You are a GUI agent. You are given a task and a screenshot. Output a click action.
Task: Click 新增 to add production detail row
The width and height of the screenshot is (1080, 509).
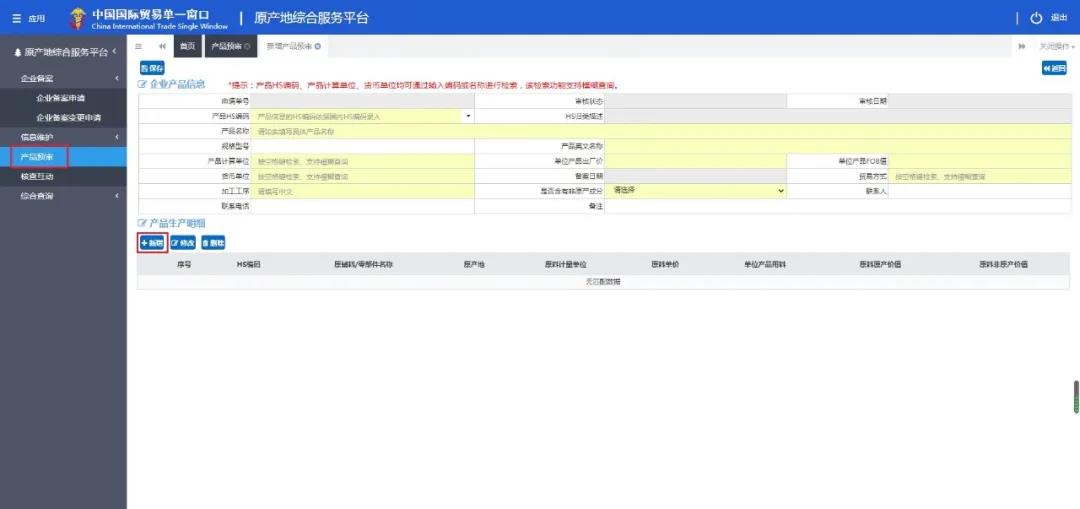[x=152, y=243]
